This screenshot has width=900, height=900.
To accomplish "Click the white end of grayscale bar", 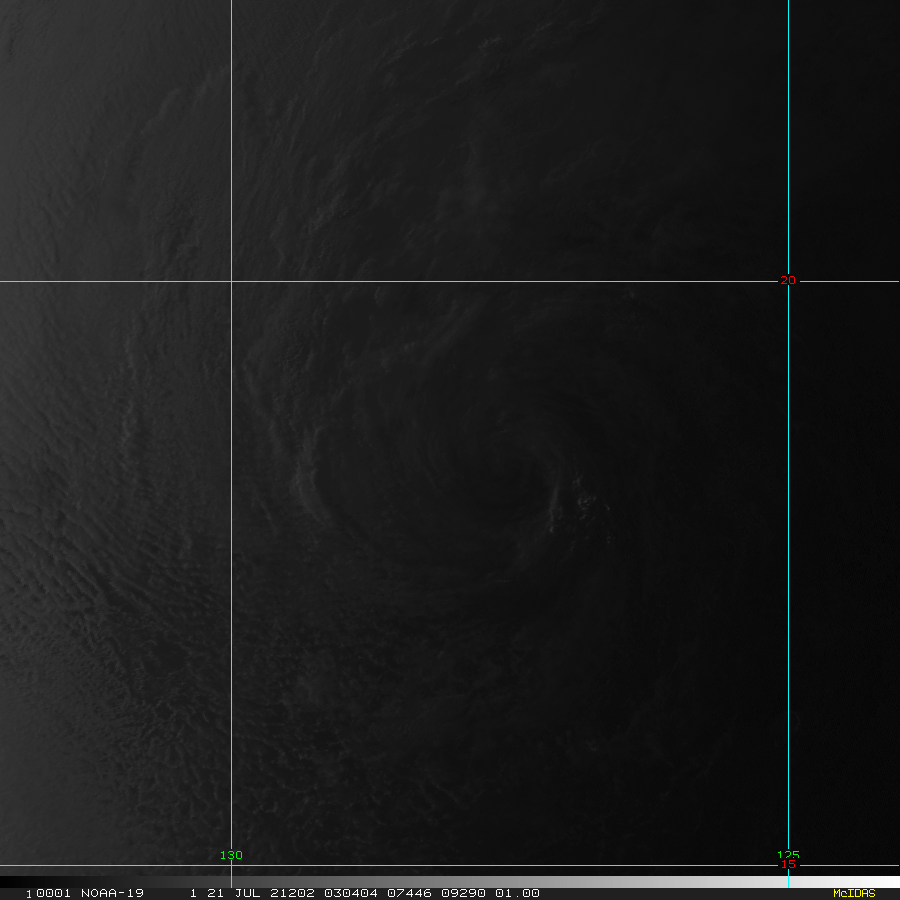I will [x=880, y=882].
